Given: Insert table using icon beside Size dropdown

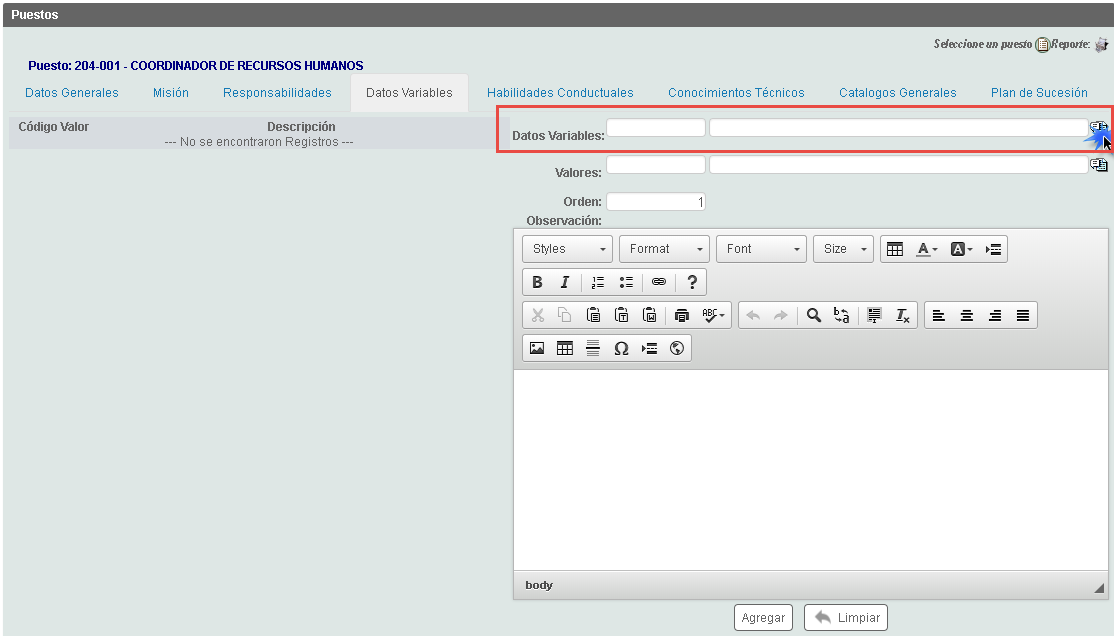Looking at the screenshot, I should 895,249.
